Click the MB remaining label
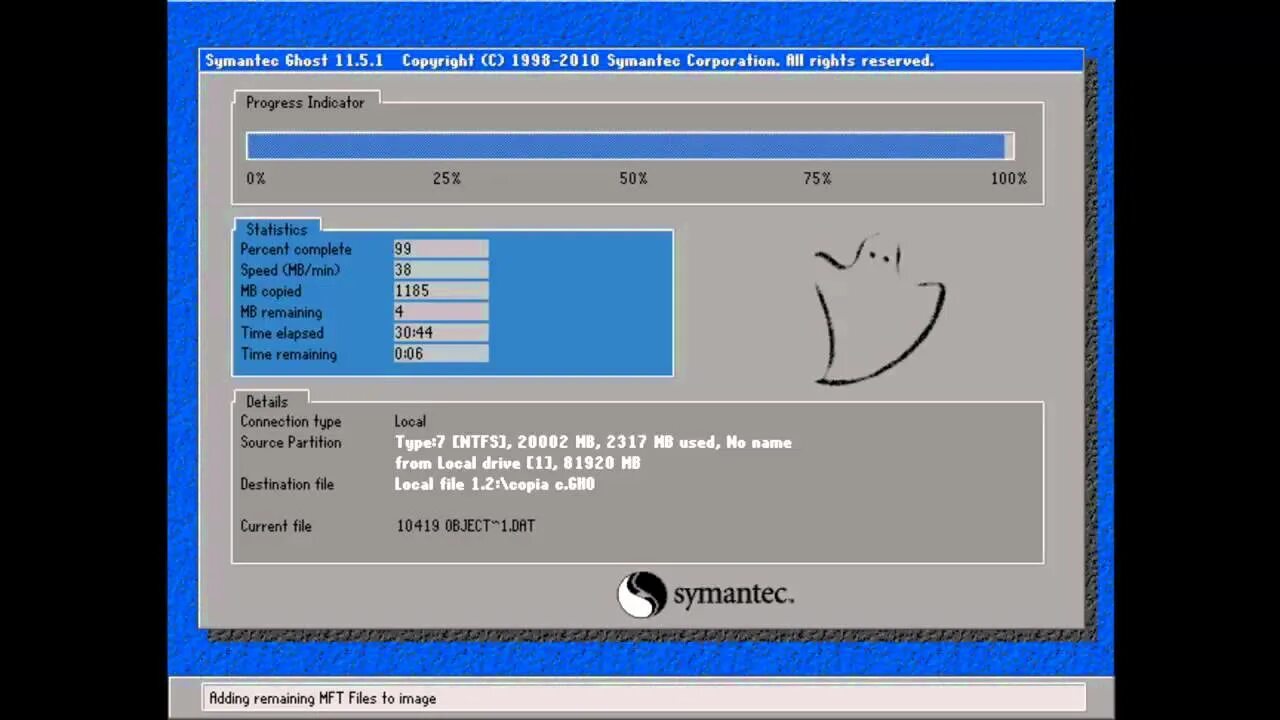This screenshot has width=1280, height=720. click(282, 312)
